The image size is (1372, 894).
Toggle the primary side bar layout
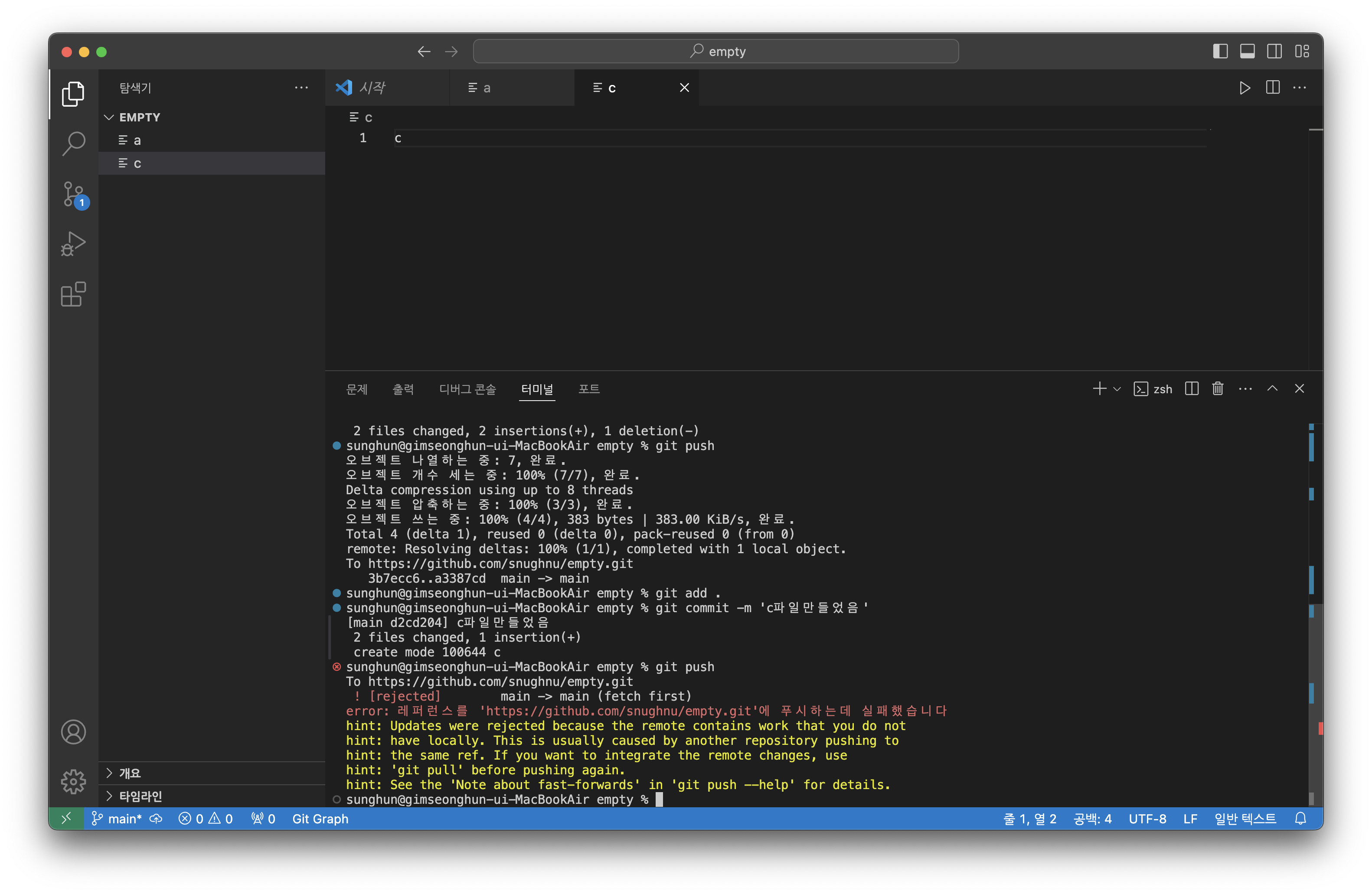(x=1220, y=51)
